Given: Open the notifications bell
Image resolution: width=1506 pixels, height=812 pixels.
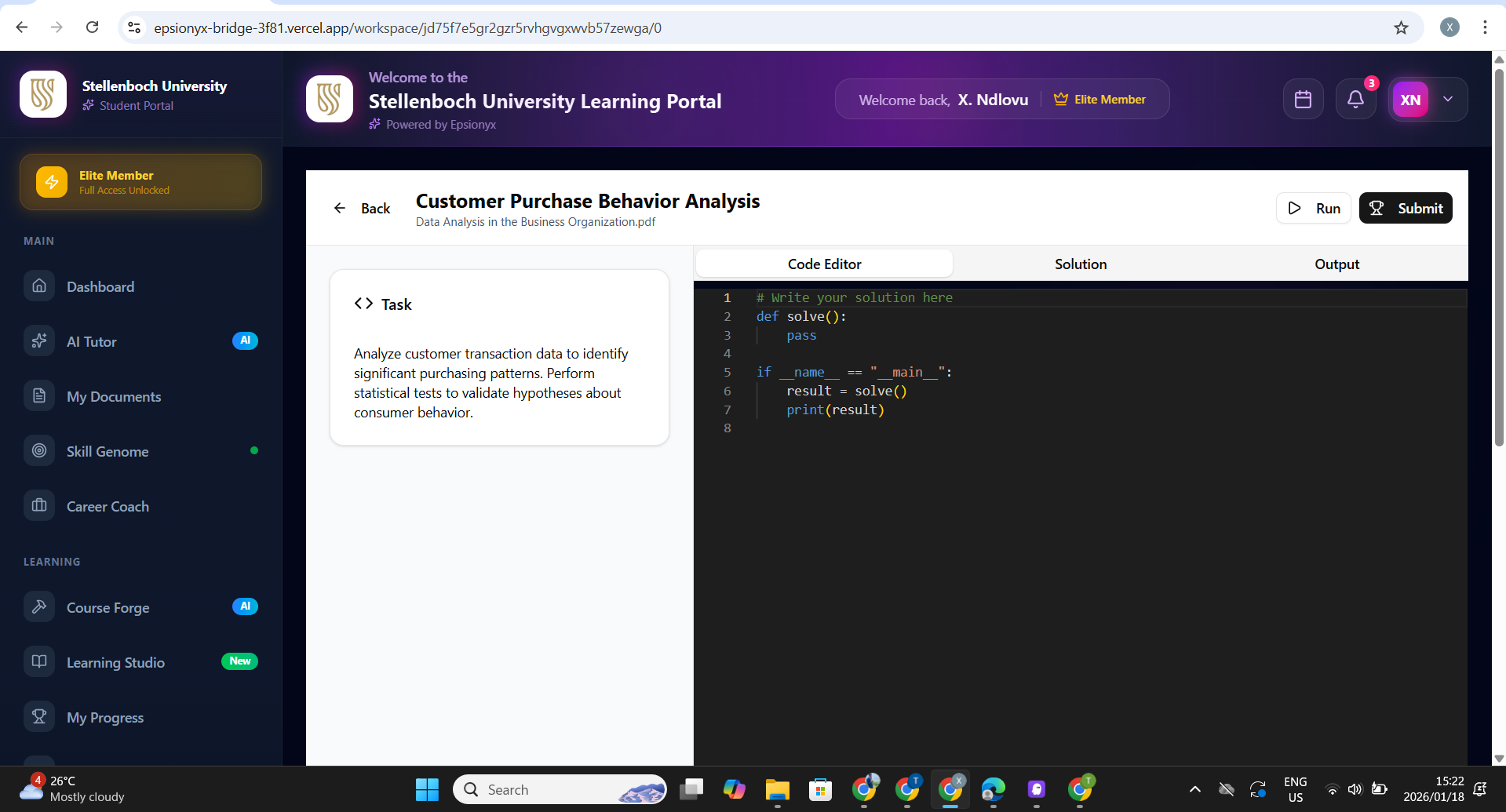Looking at the screenshot, I should point(1355,100).
